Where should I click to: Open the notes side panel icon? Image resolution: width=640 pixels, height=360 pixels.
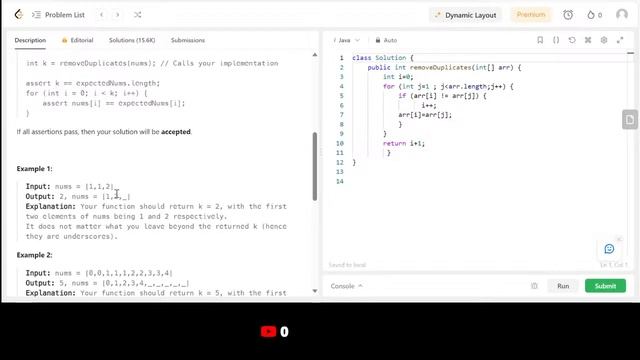click(630, 120)
